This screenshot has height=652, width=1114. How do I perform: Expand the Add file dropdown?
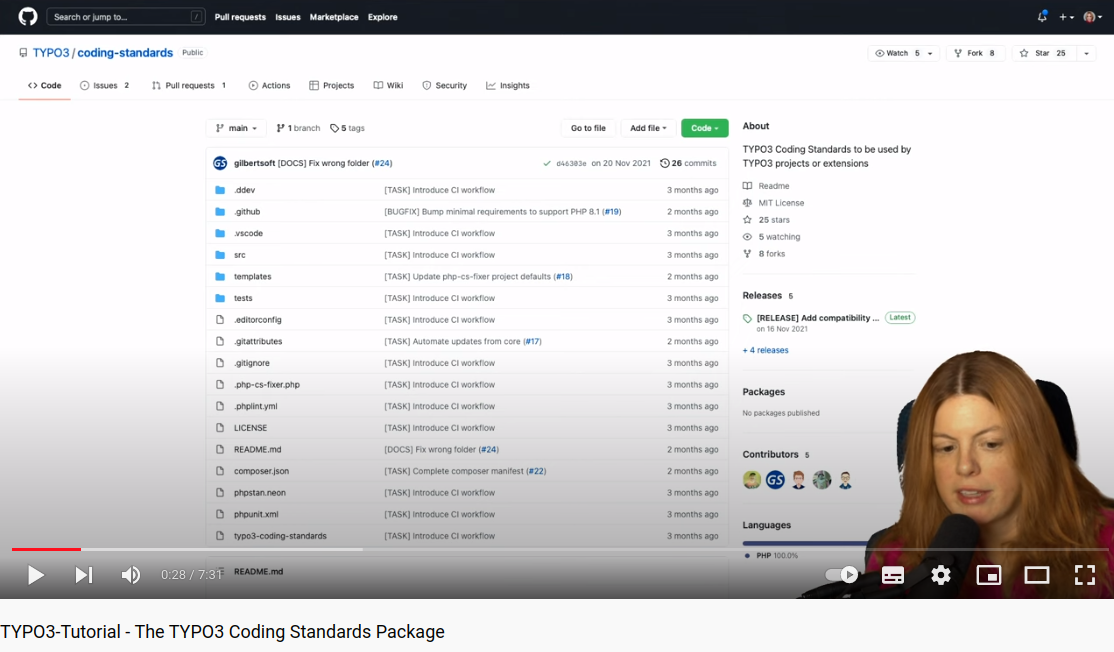(648, 128)
